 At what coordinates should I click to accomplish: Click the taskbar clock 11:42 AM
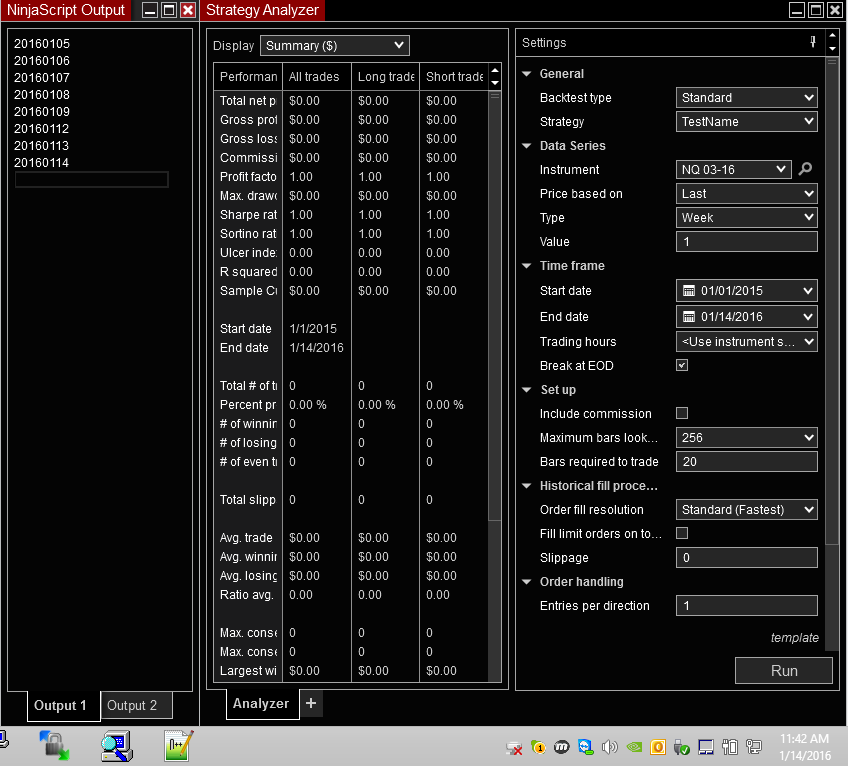point(804,738)
